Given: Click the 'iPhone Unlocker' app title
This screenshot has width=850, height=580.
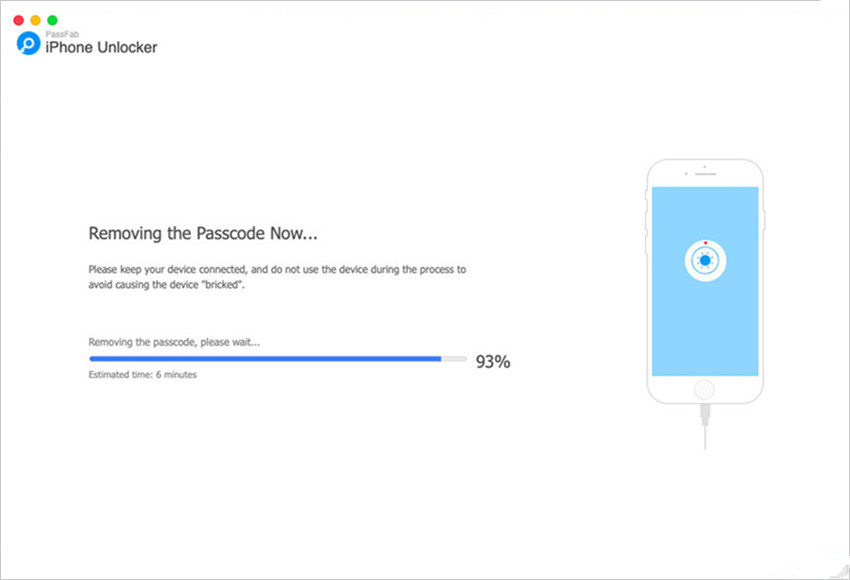Looking at the screenshot, I should [x=101, y=47].
